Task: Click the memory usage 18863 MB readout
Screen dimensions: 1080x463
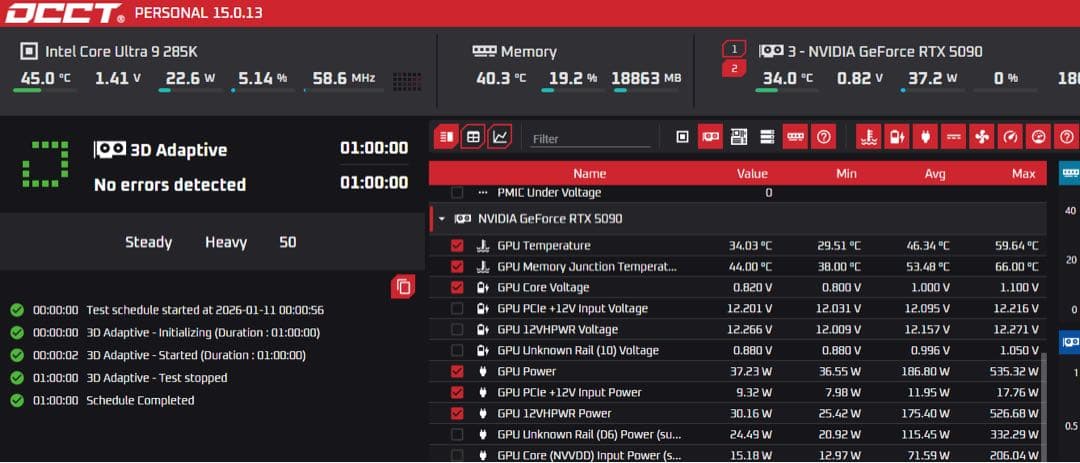Action: [647, 78]
